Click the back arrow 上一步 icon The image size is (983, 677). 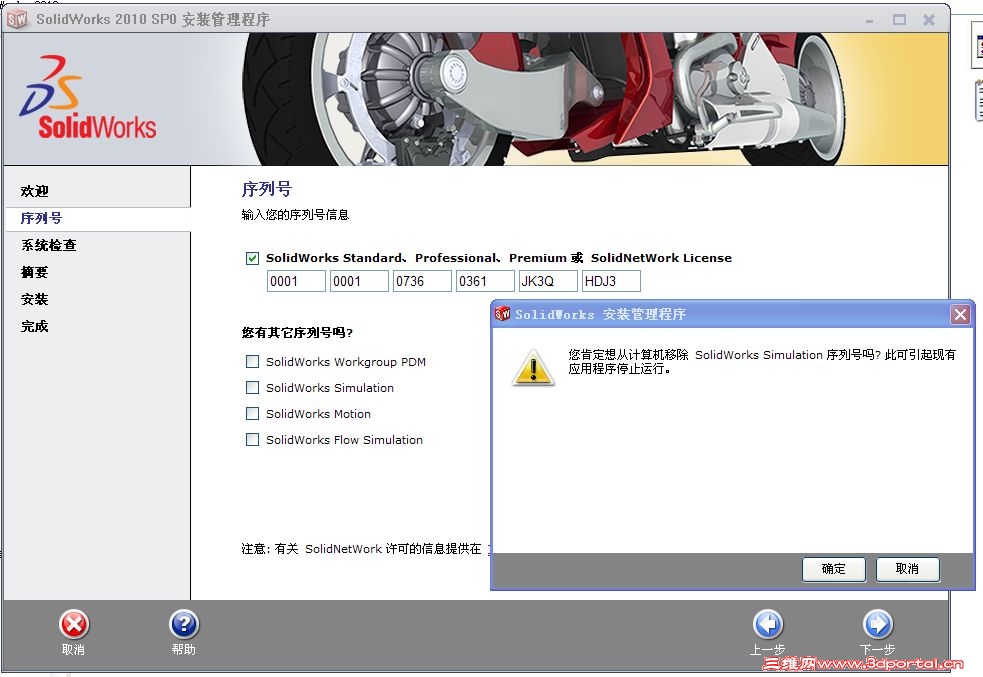point(767,624)
